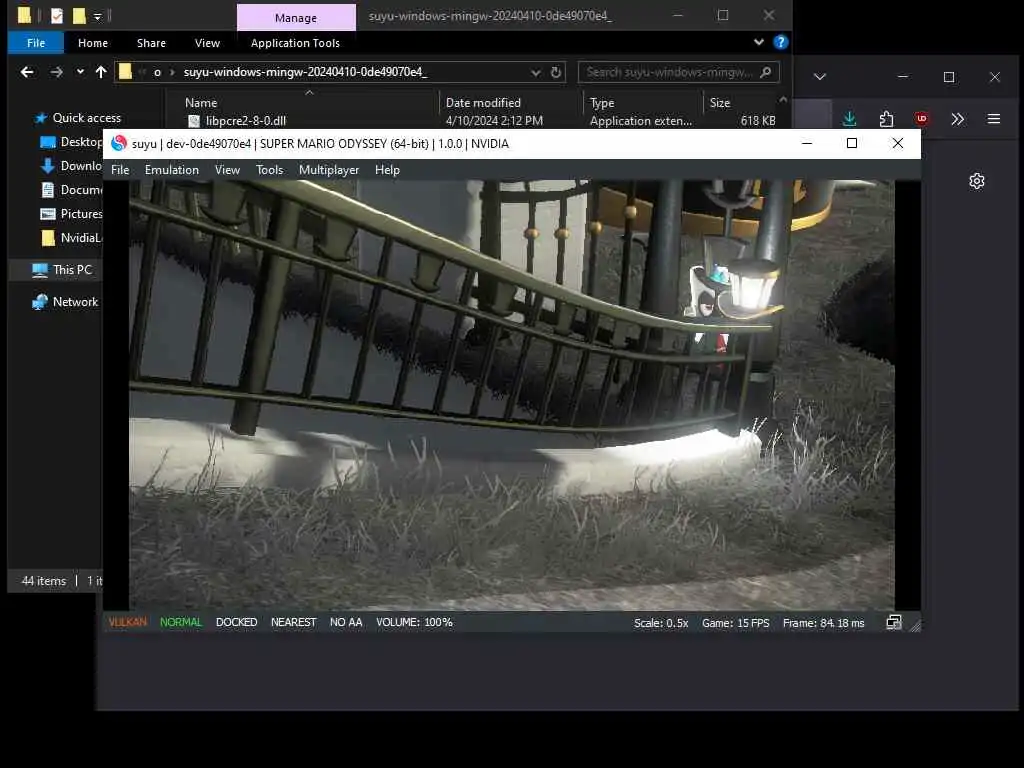Image resolution: width=1024 pixels, height=768 pixels.
Task: Click the search magnifier icon in Explorer
Action: [x=766, y=72]
